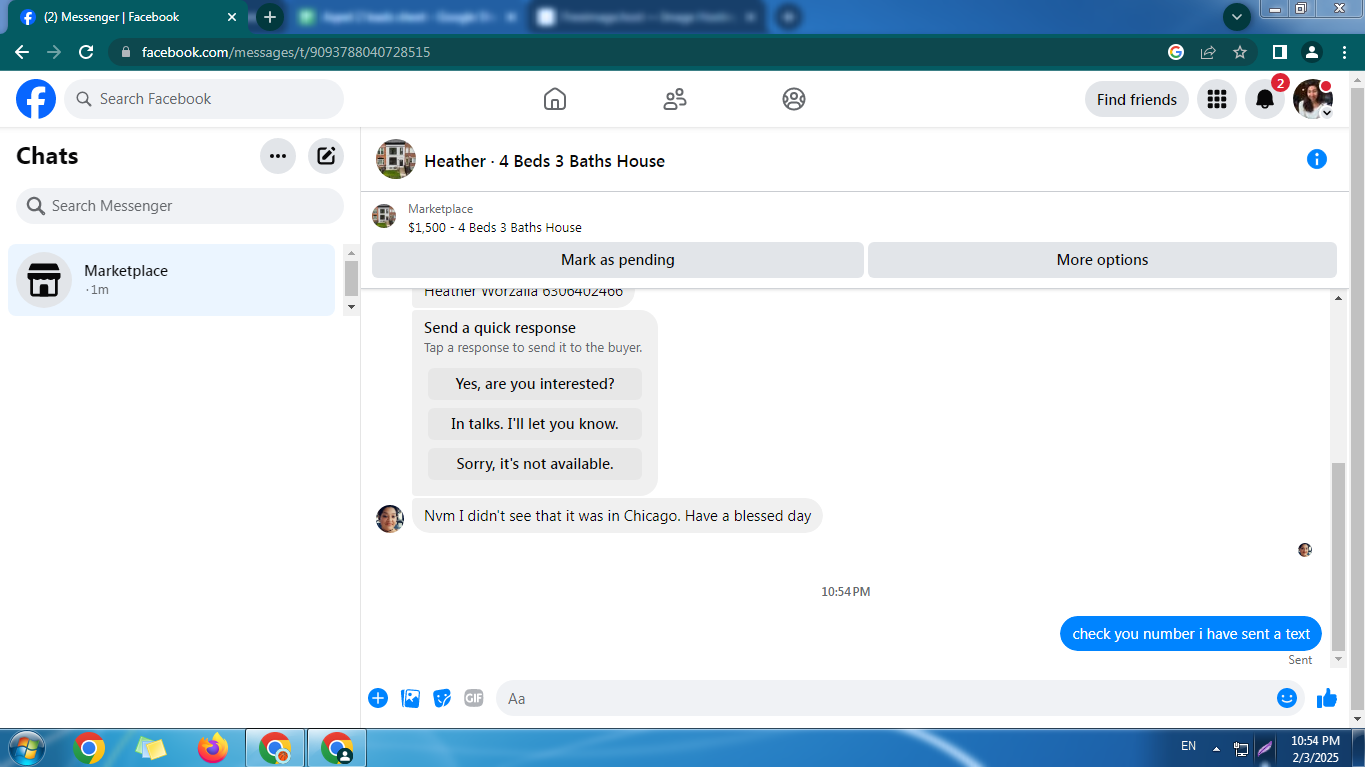The height and width of the screenshot is (767, 1365).
Task: Go to the Facebook Home feed icon
Action: click(555, 99)
